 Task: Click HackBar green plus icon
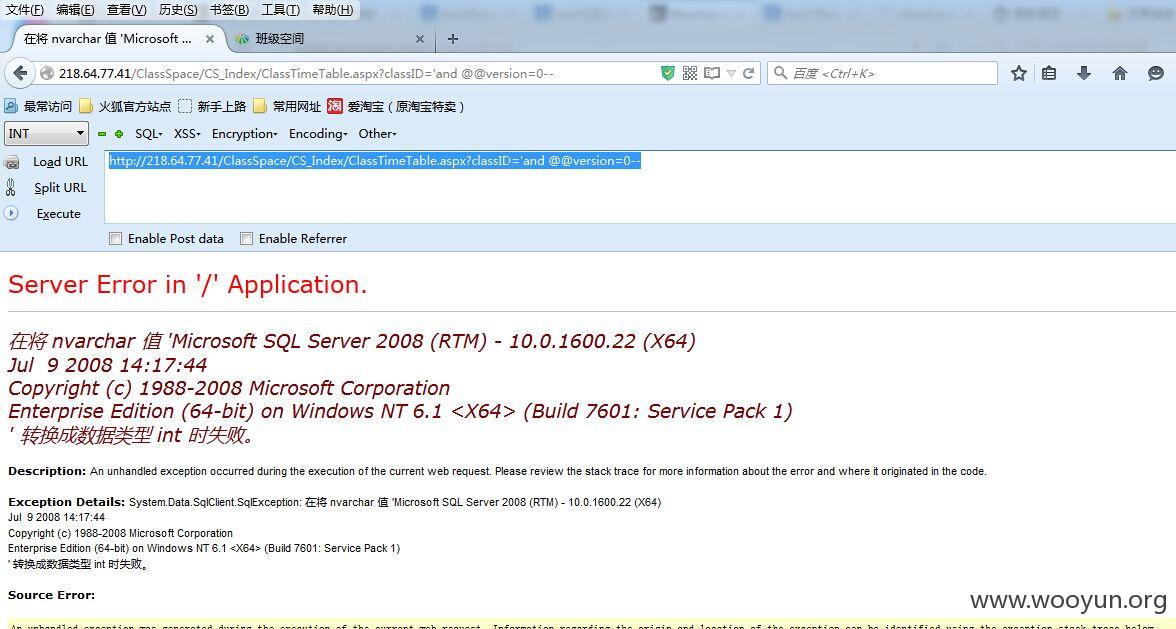click(118, 134)
